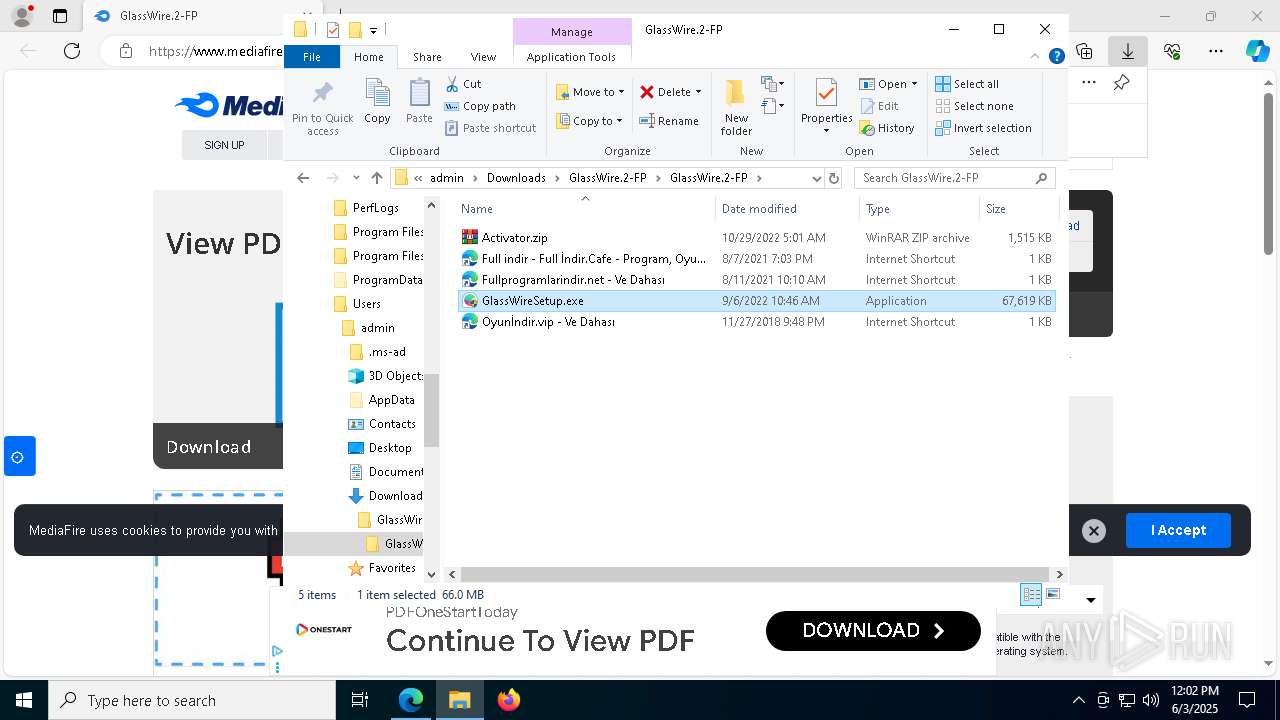Sort by Date modified column
This screenshot has width=1280, height=720.
(x=787, y=209)
